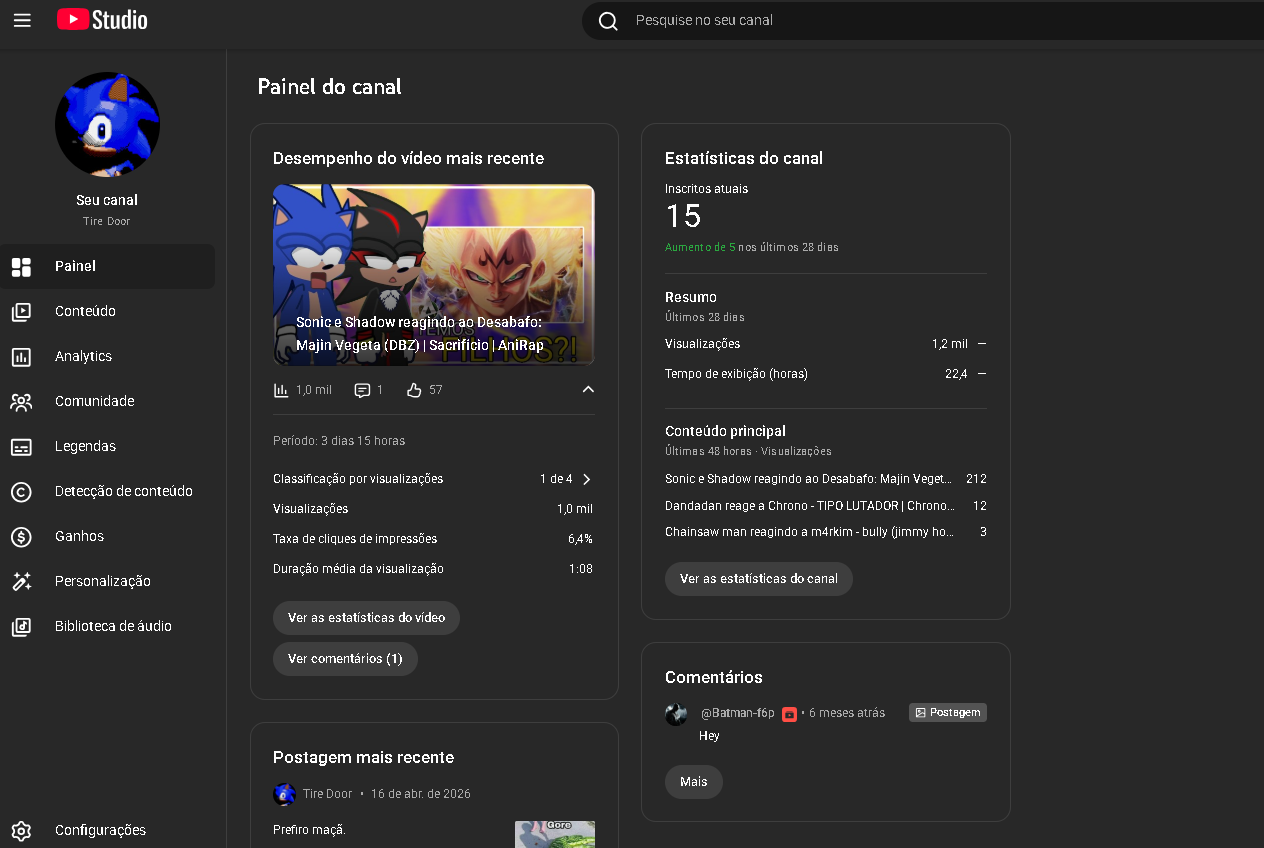The image size is (1264, 848).
Task: Open the Ganhos dollar icon
Action: click(x=21, y=537)
